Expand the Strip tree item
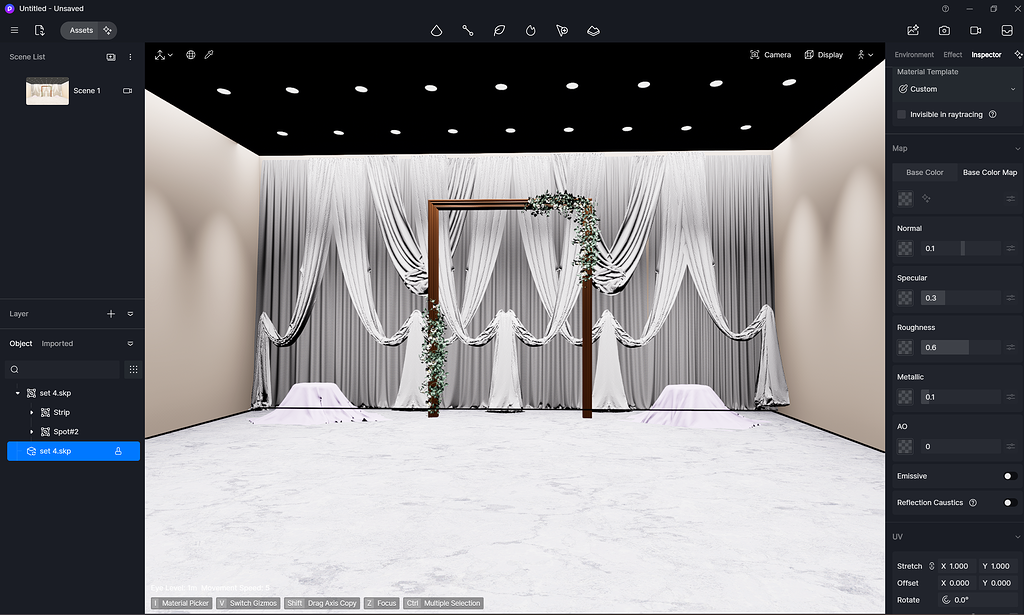This screenshot has height=615, width=1024. tap(32, 412)
